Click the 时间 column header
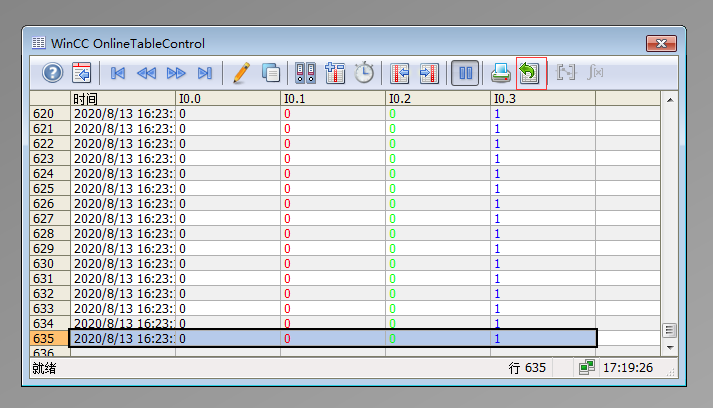Viewport: 713px width, 408px height. coord(123,99)
